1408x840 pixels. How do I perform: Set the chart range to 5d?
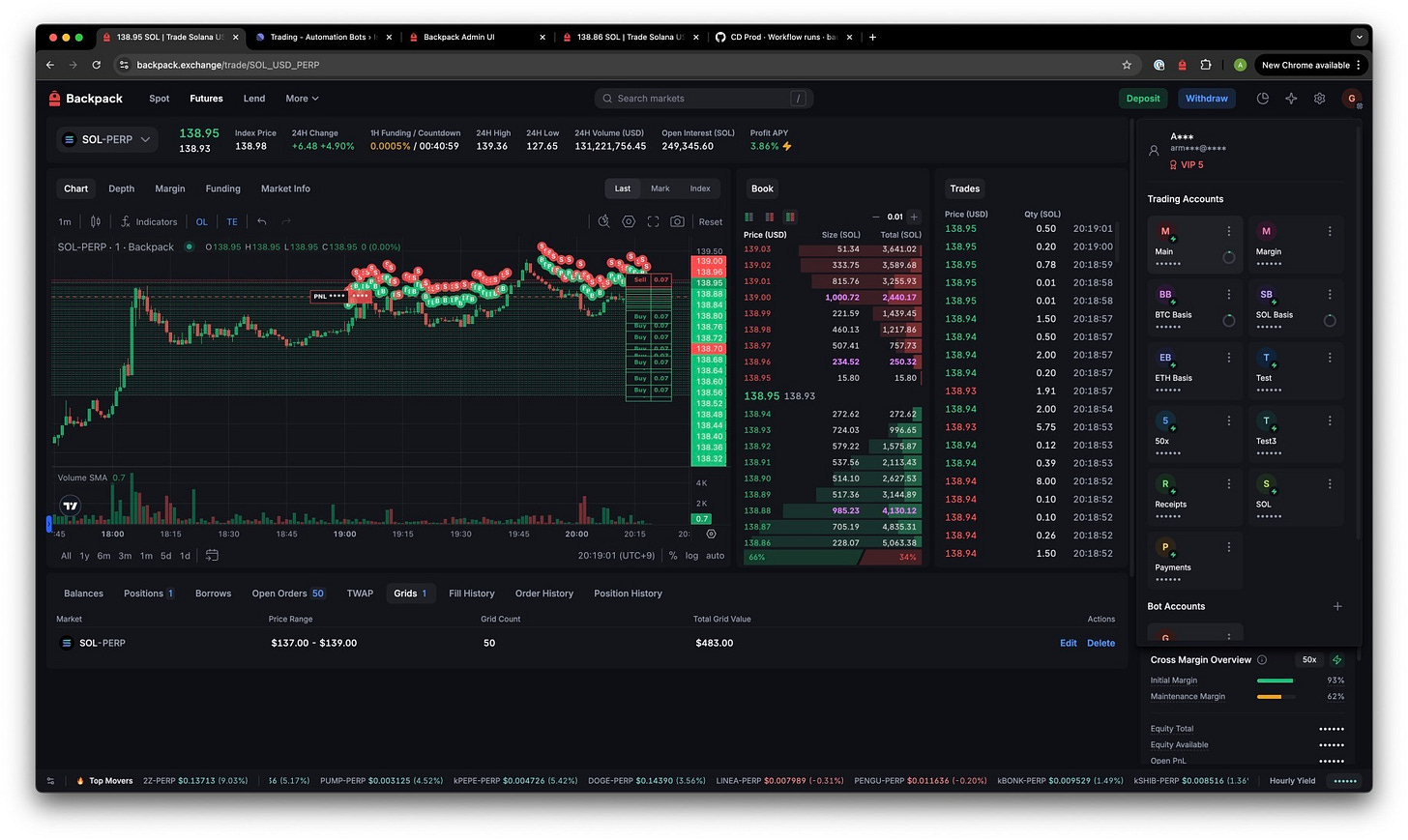(166, 556)
